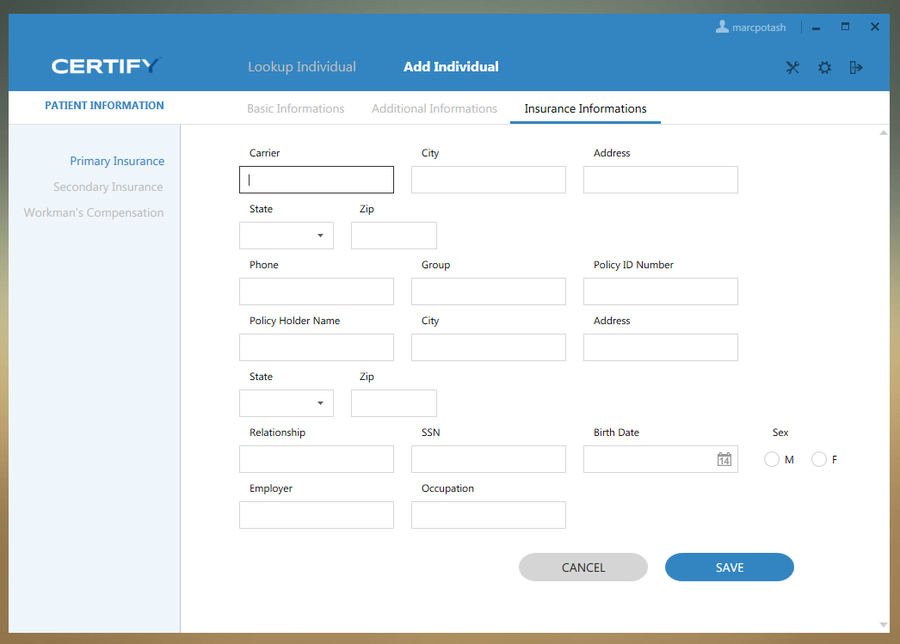Open the tools wrench icon

coord(793,68)
